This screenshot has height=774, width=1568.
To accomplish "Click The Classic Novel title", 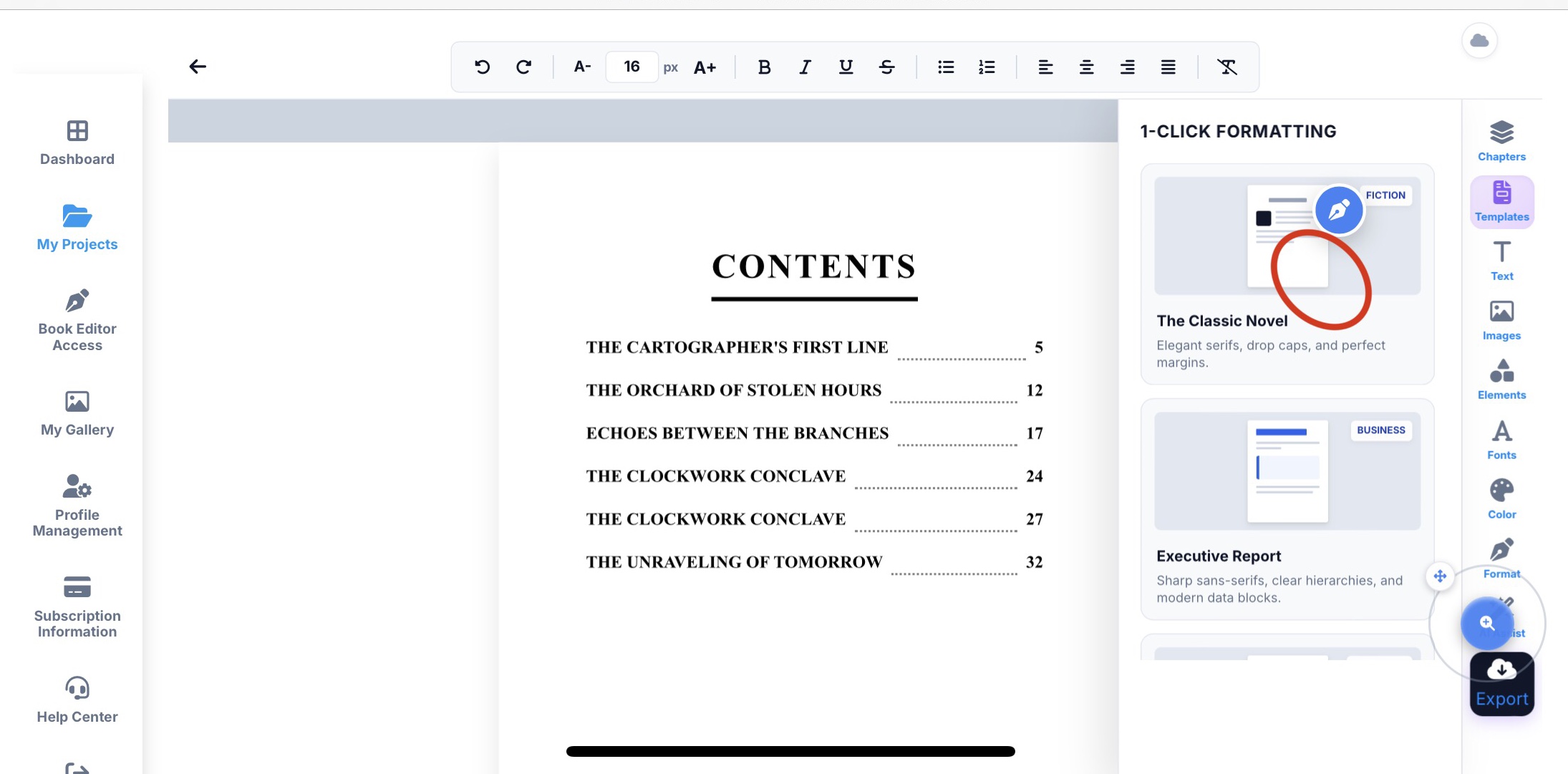I will point(1221,321).
